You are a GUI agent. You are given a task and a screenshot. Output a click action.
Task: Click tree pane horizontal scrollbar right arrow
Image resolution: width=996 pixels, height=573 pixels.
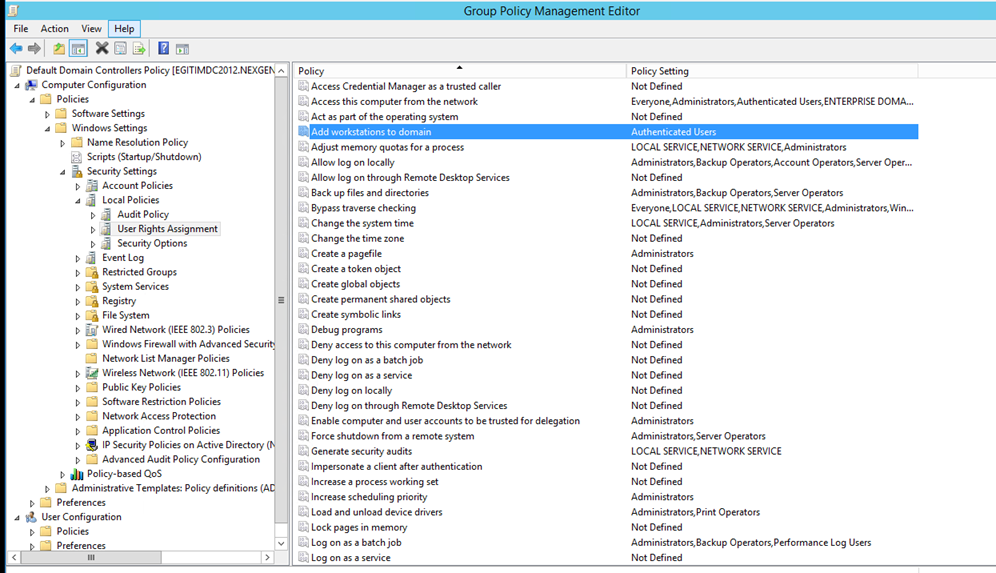pyautogui.click(x=267, y=557)
